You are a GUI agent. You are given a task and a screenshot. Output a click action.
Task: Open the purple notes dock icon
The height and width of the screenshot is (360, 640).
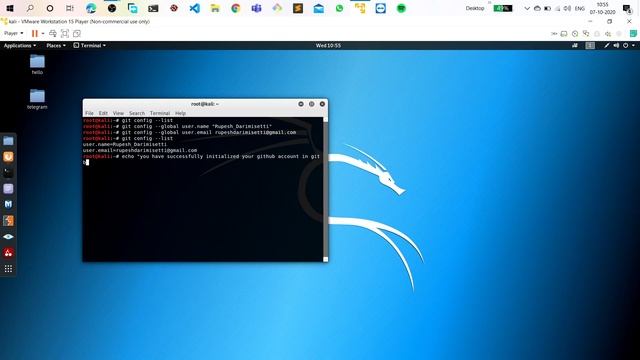(8, 189)
